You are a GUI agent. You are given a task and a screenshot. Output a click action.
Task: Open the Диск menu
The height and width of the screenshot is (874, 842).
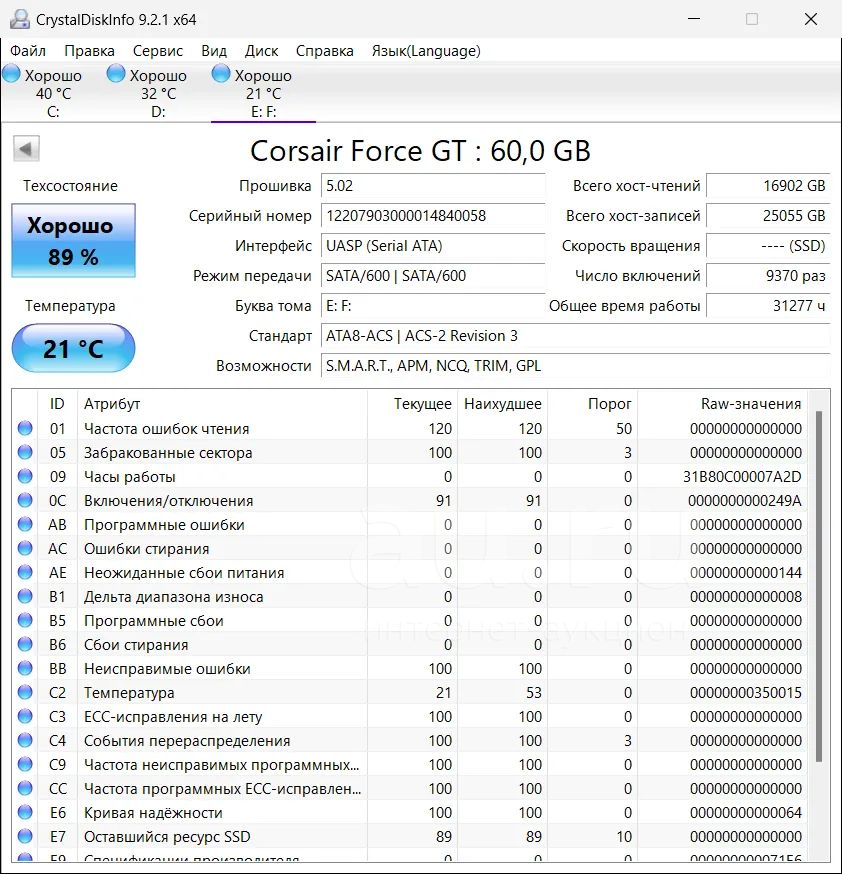point(261,51)
